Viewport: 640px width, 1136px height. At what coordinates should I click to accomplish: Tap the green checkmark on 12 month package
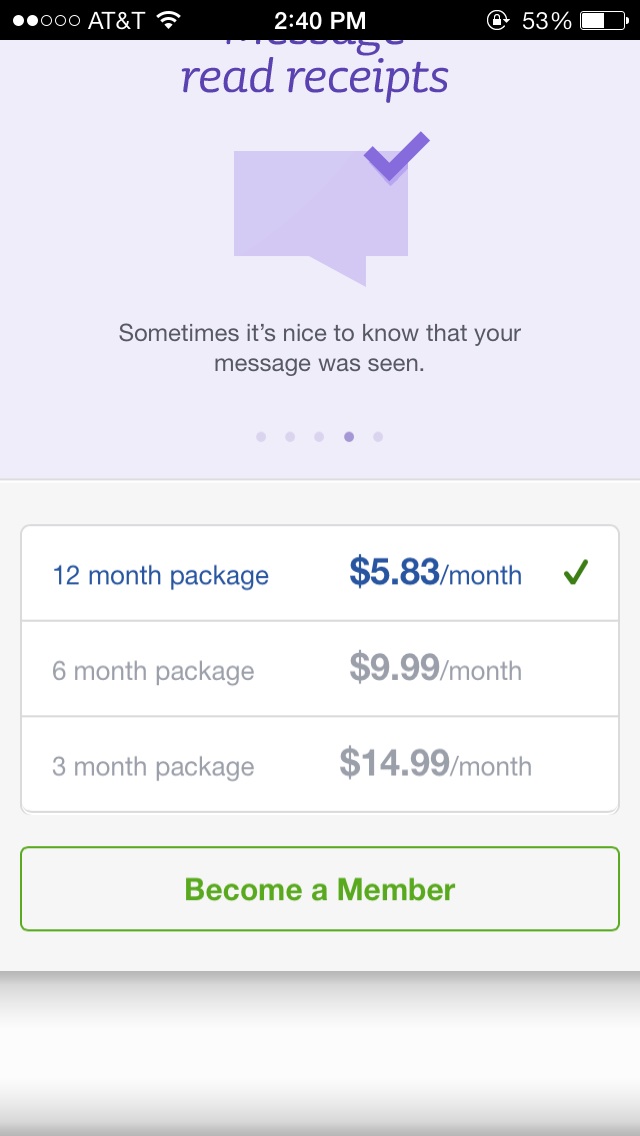tap(575, 573)
